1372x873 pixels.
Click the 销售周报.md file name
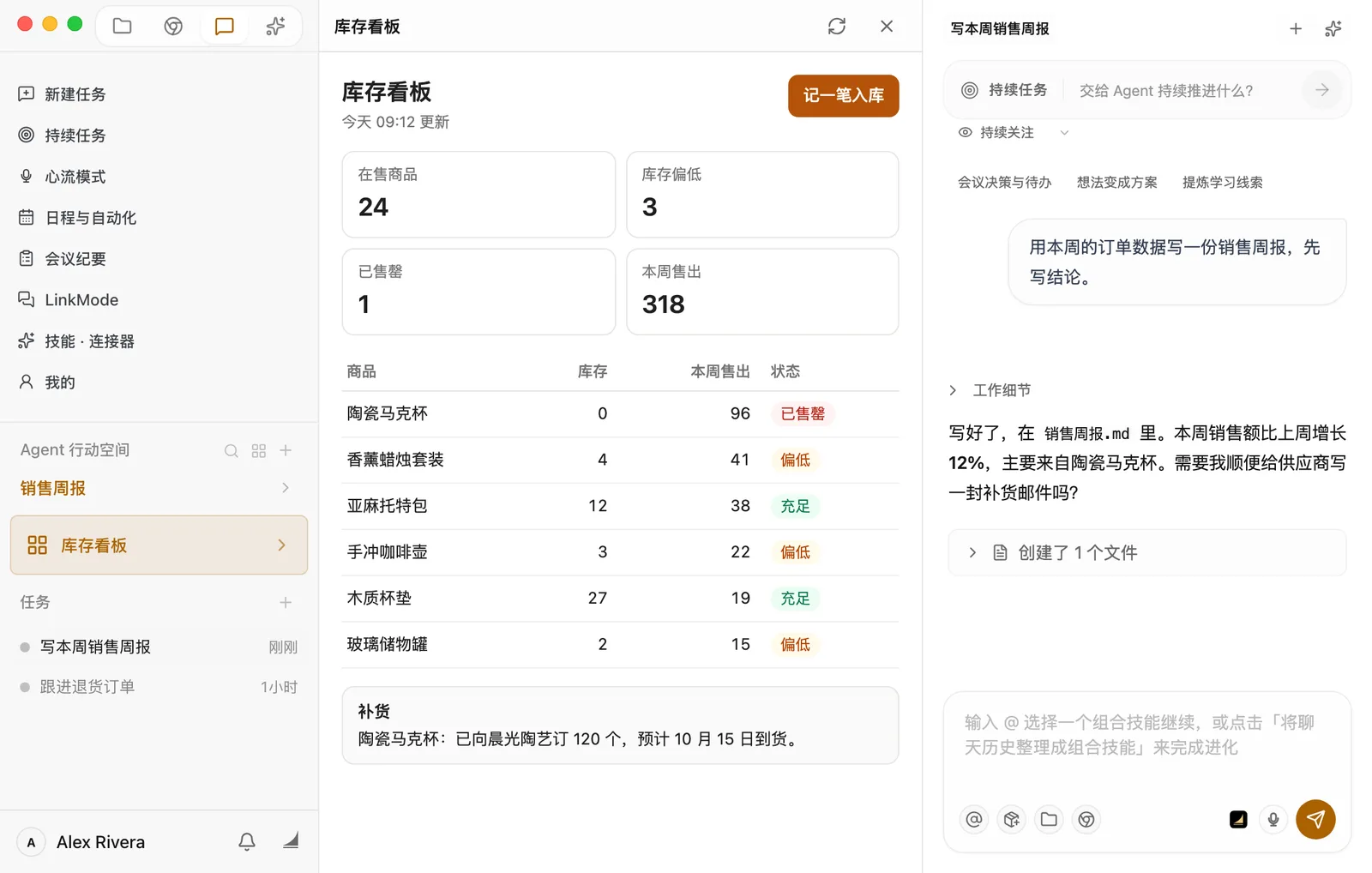[1087, 434]
